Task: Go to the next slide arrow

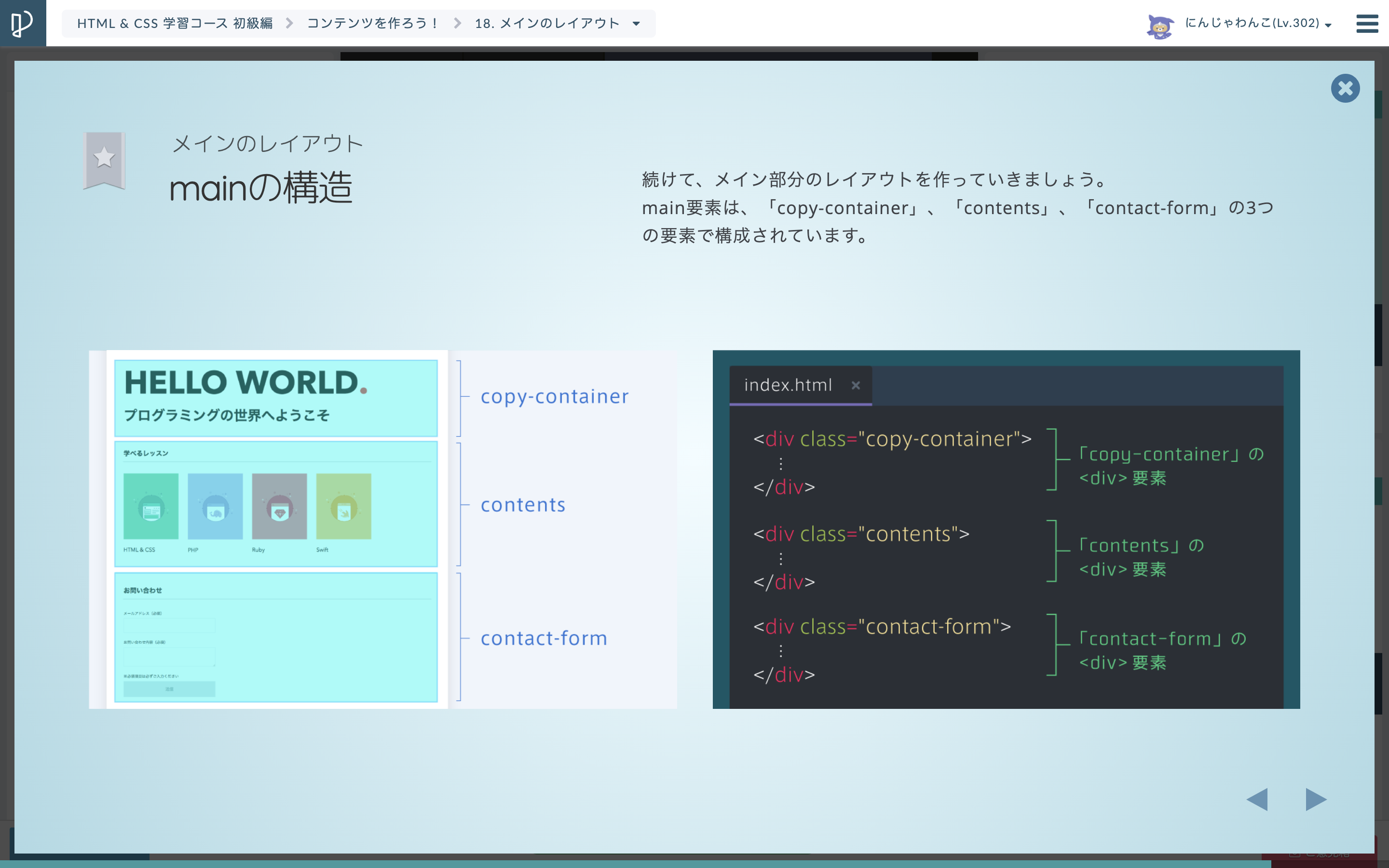Action: pyautogui.click(x=1316, y=799)
